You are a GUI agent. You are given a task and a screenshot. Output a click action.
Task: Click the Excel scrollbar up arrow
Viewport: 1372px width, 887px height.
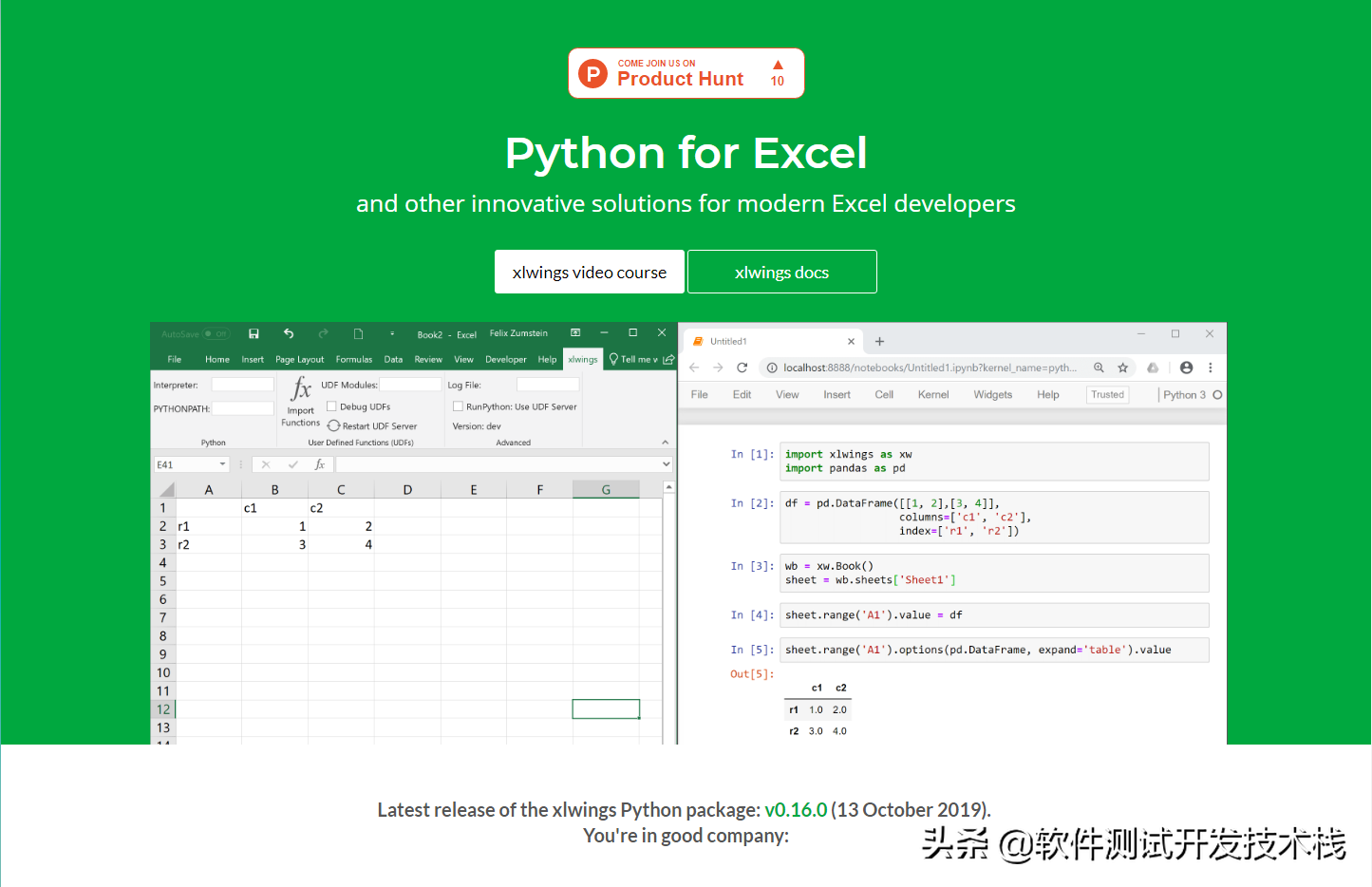click(x=669, y=486)
